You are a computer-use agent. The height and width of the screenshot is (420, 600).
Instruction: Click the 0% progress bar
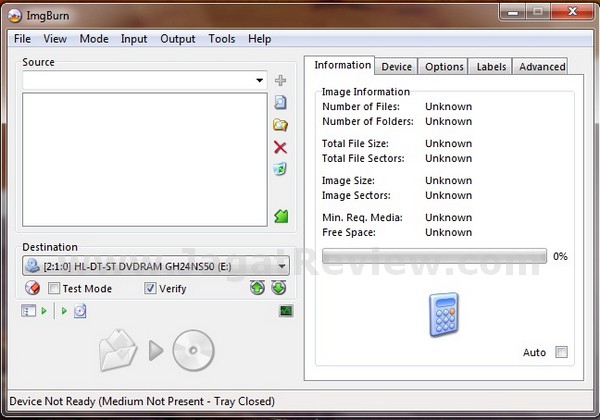coord(434,256)
